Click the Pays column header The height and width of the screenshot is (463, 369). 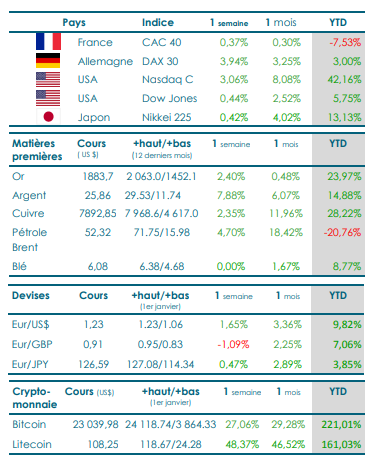[x=74, y=23]
